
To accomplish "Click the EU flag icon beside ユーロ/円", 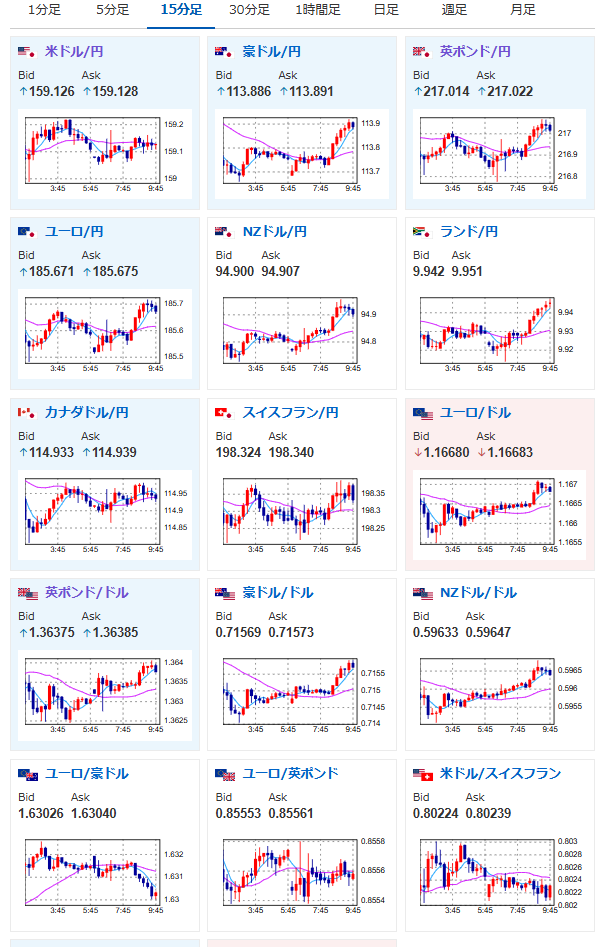I will pos(27,232).
